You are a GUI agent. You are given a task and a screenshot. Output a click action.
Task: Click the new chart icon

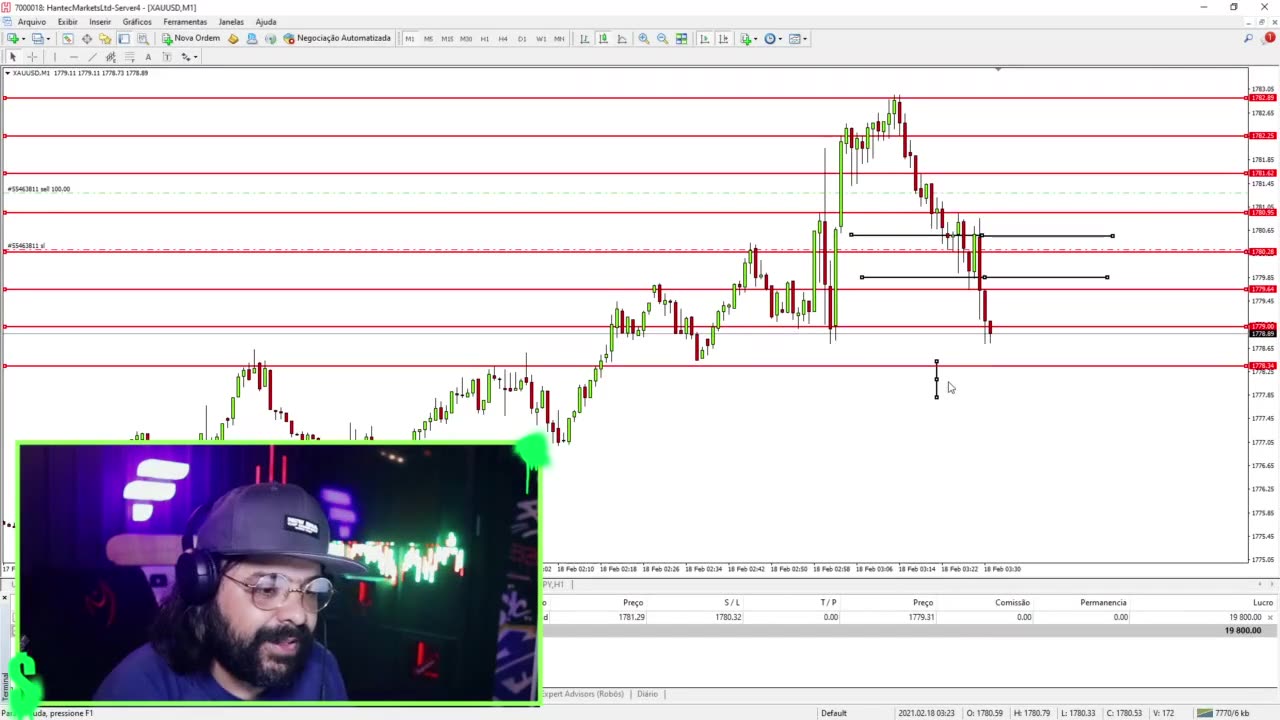[x=13, y=39]
